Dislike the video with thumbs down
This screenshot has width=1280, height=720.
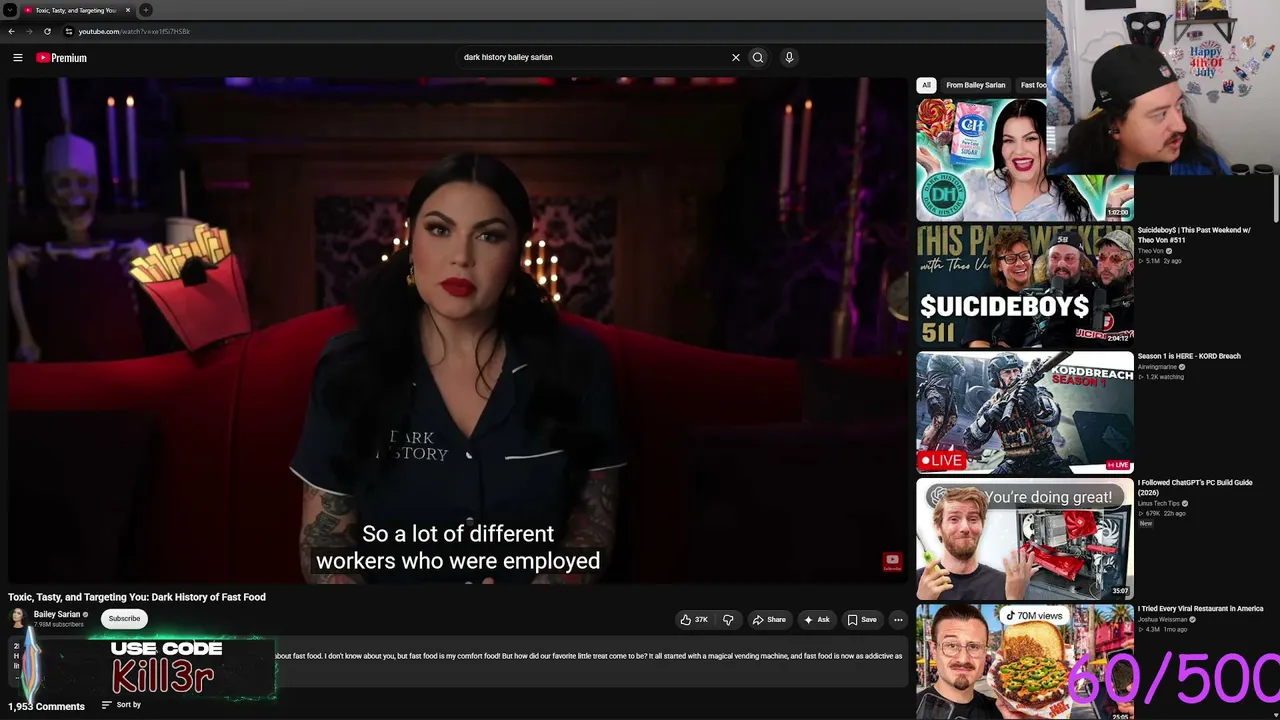pos(728,619)
